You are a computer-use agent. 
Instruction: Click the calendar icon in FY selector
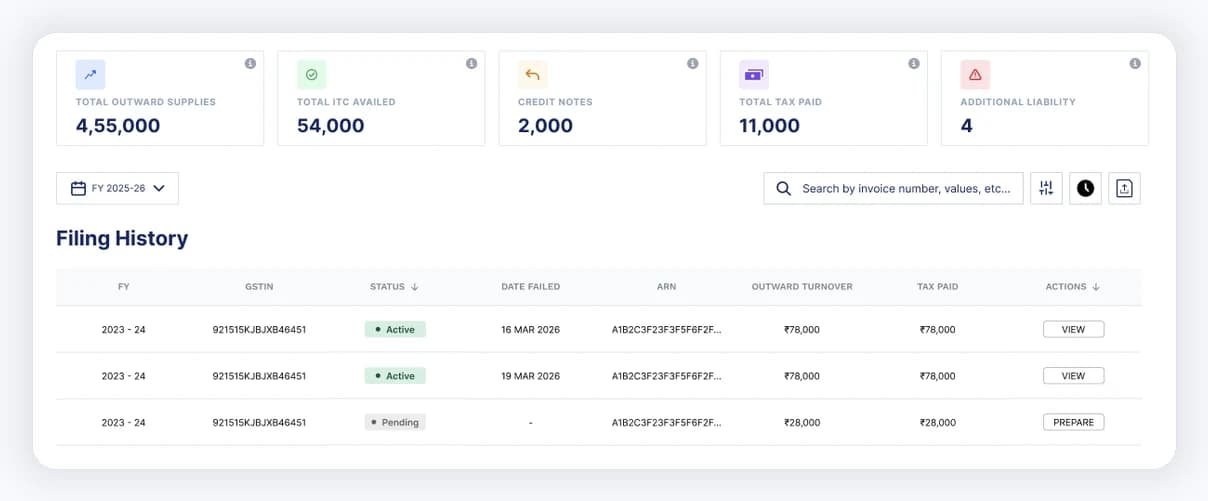[x=78, y=188]
